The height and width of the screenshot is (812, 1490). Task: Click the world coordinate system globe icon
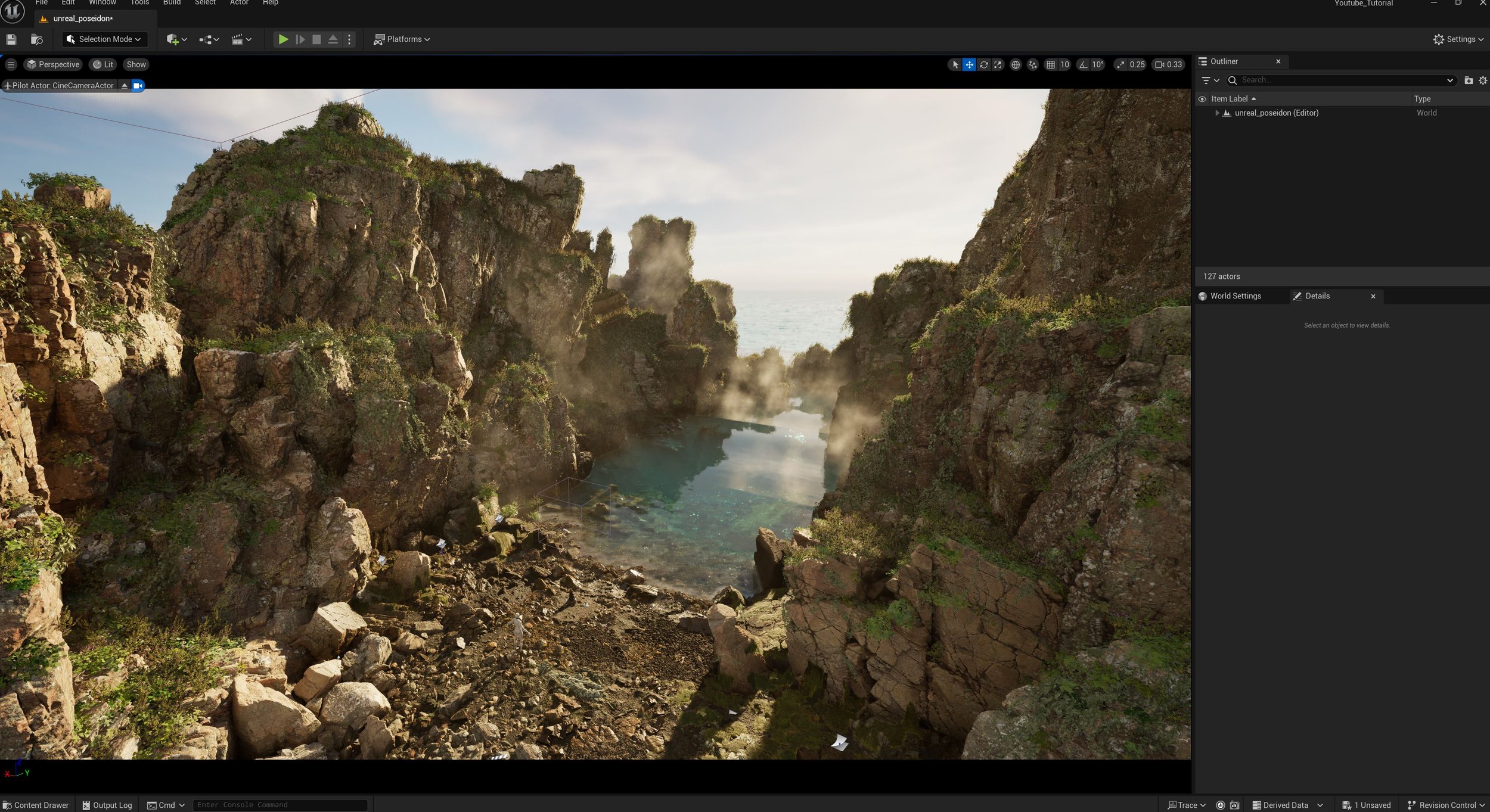(x=1016, y=64)
